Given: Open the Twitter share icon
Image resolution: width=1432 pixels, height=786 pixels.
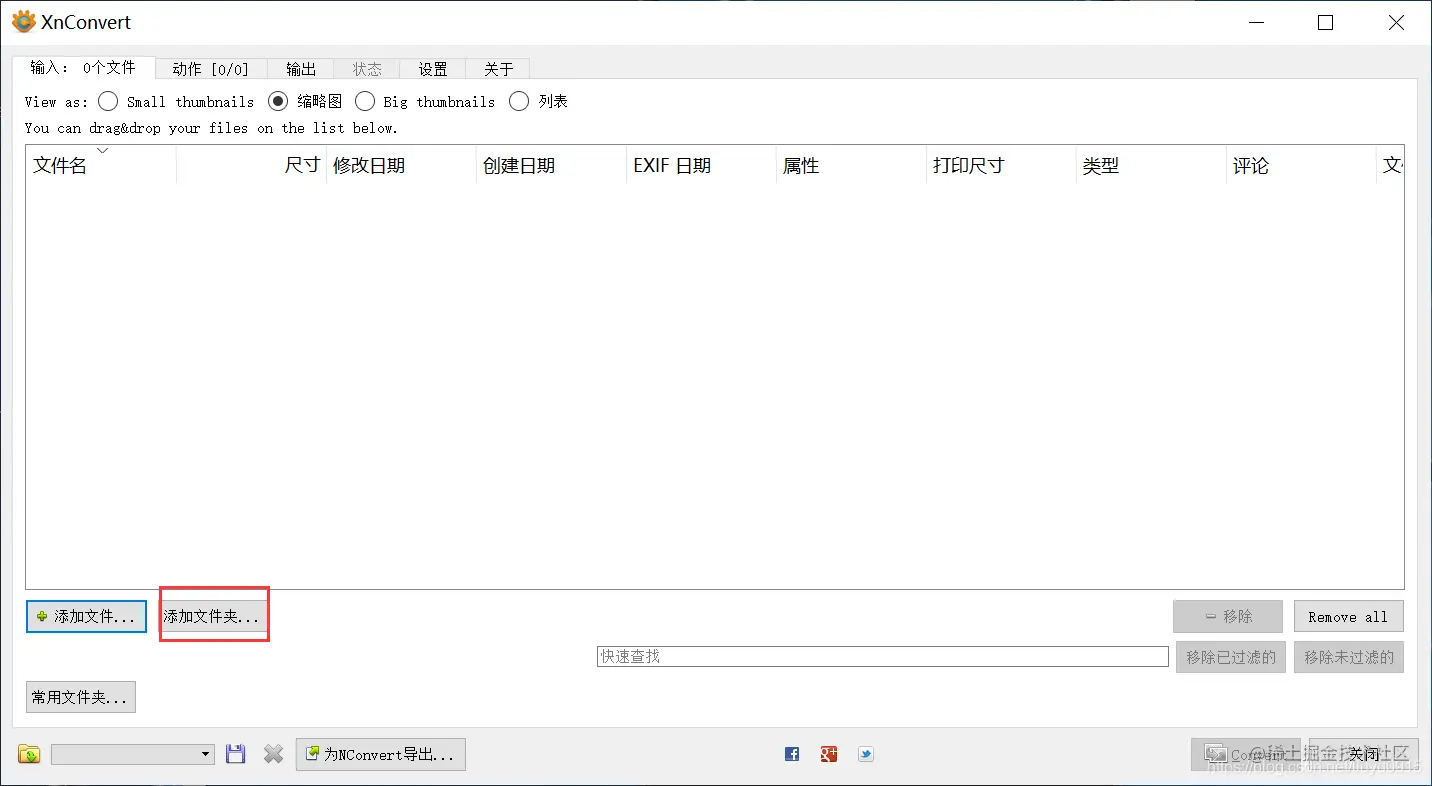Looking at the screenshot, I should coord(866,754).
